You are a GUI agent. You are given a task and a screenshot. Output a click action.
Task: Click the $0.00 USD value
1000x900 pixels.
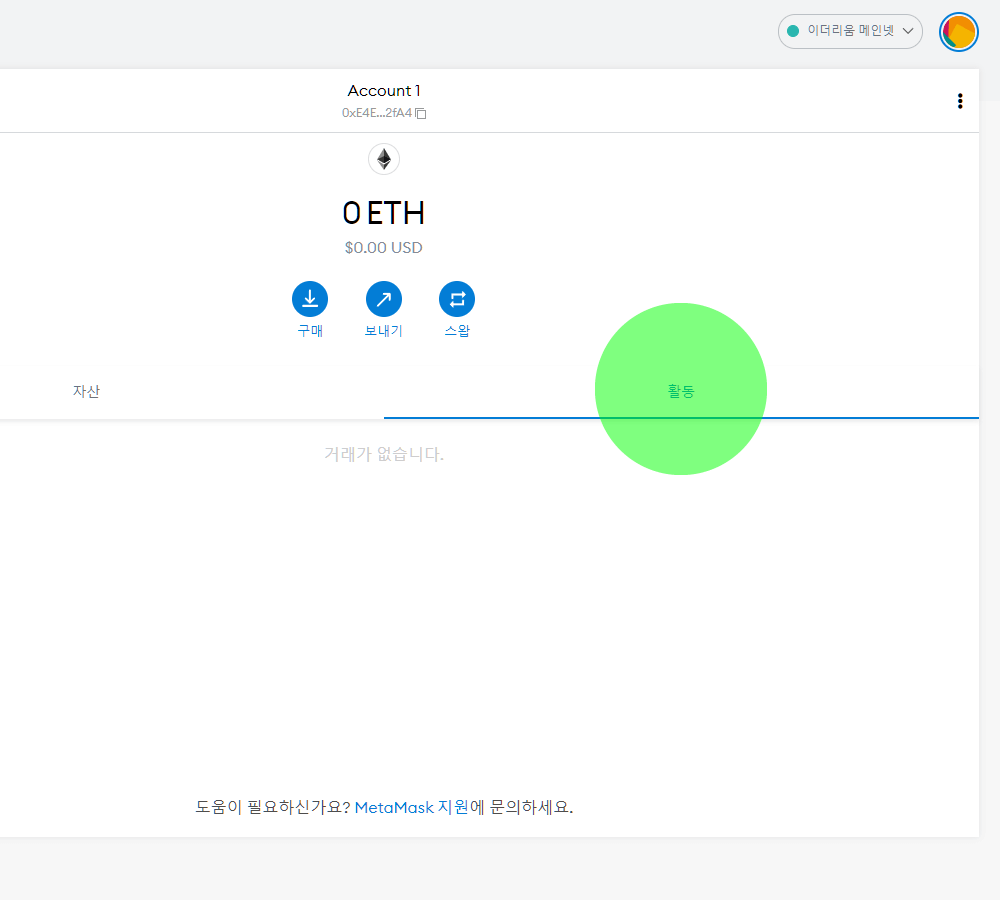[383, 247]
